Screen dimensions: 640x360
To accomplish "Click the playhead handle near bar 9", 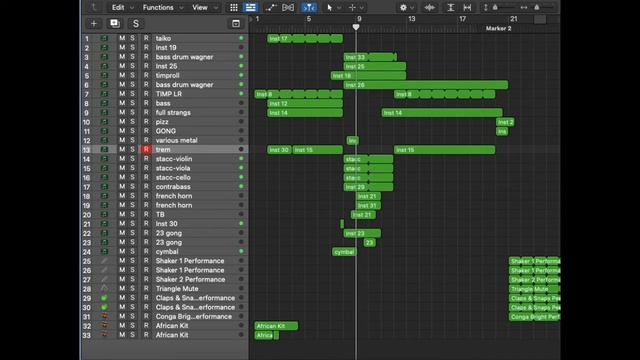I will [x=356, y=27].
